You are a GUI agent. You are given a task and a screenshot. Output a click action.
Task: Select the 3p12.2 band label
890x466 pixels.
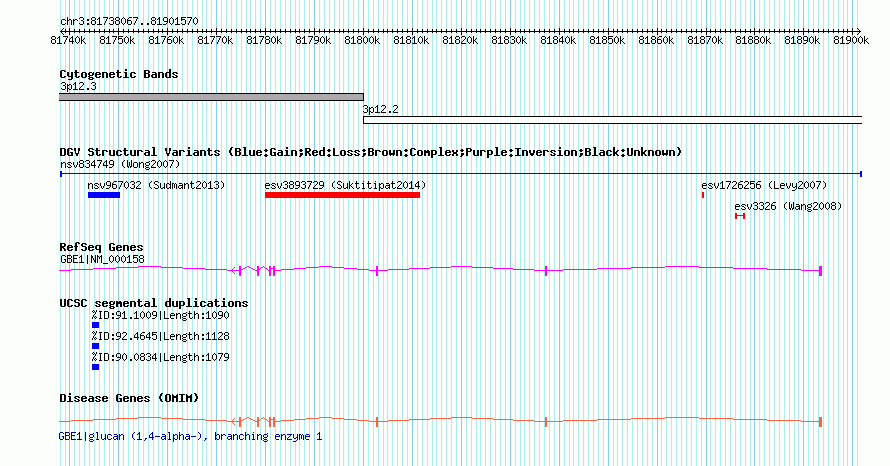click(380, 109)
